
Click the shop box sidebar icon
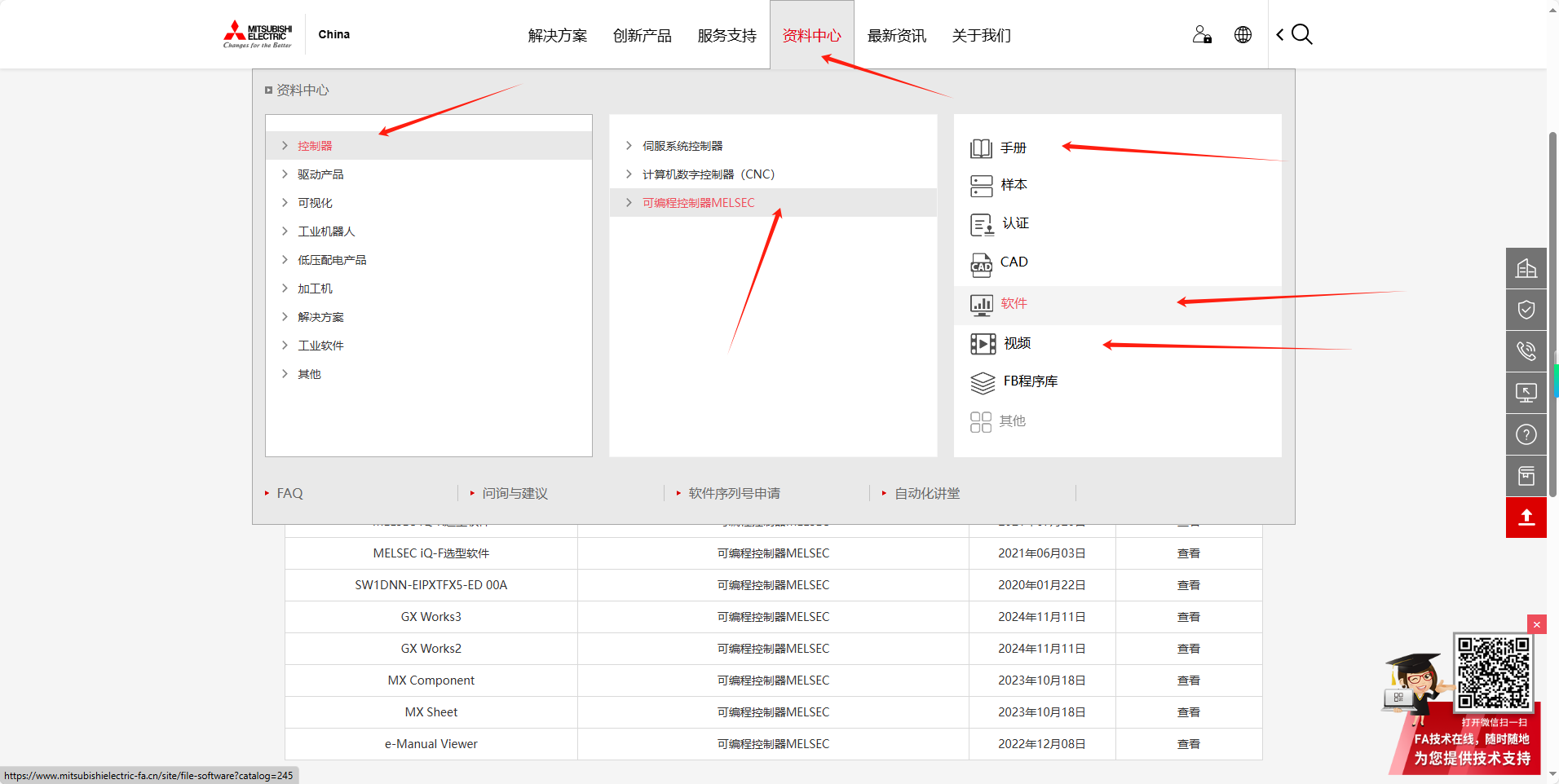click(x=1526, y=476)
